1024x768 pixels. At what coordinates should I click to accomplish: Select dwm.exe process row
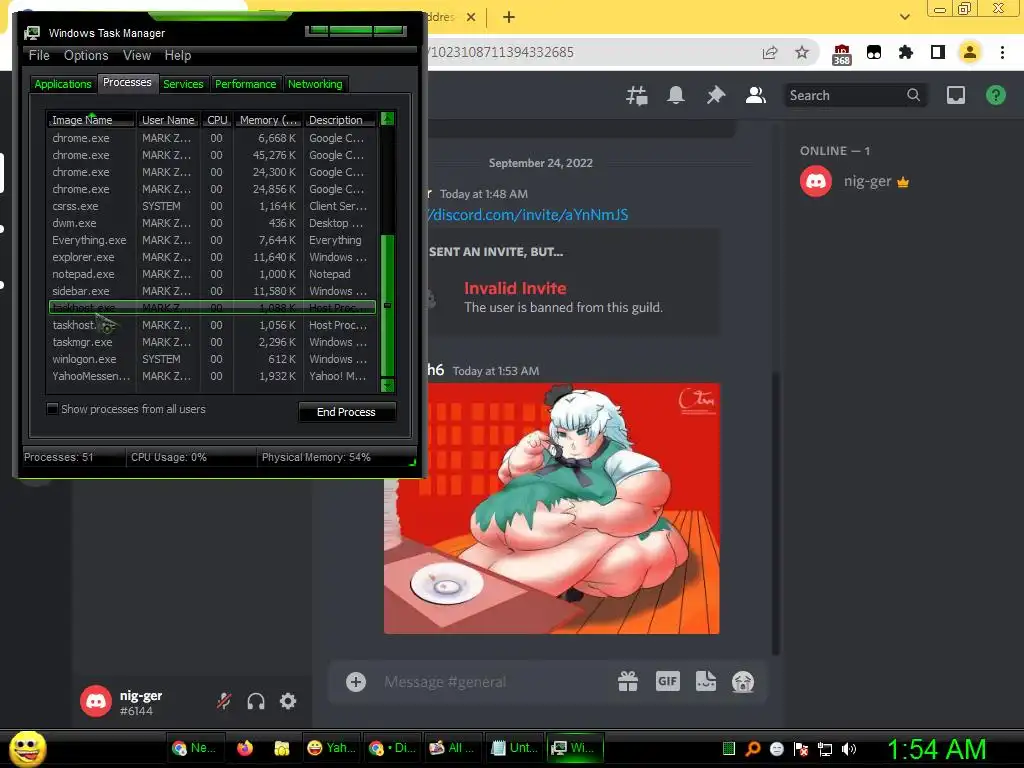point(212,223)
